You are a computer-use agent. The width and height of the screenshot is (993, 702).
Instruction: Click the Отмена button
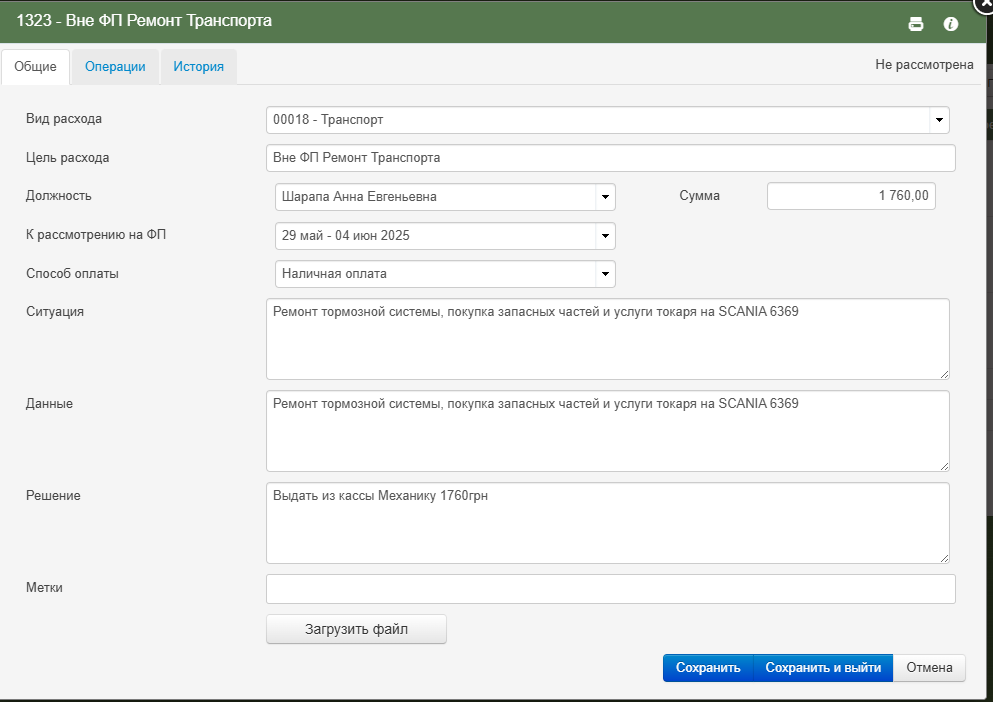pos(929,668)
